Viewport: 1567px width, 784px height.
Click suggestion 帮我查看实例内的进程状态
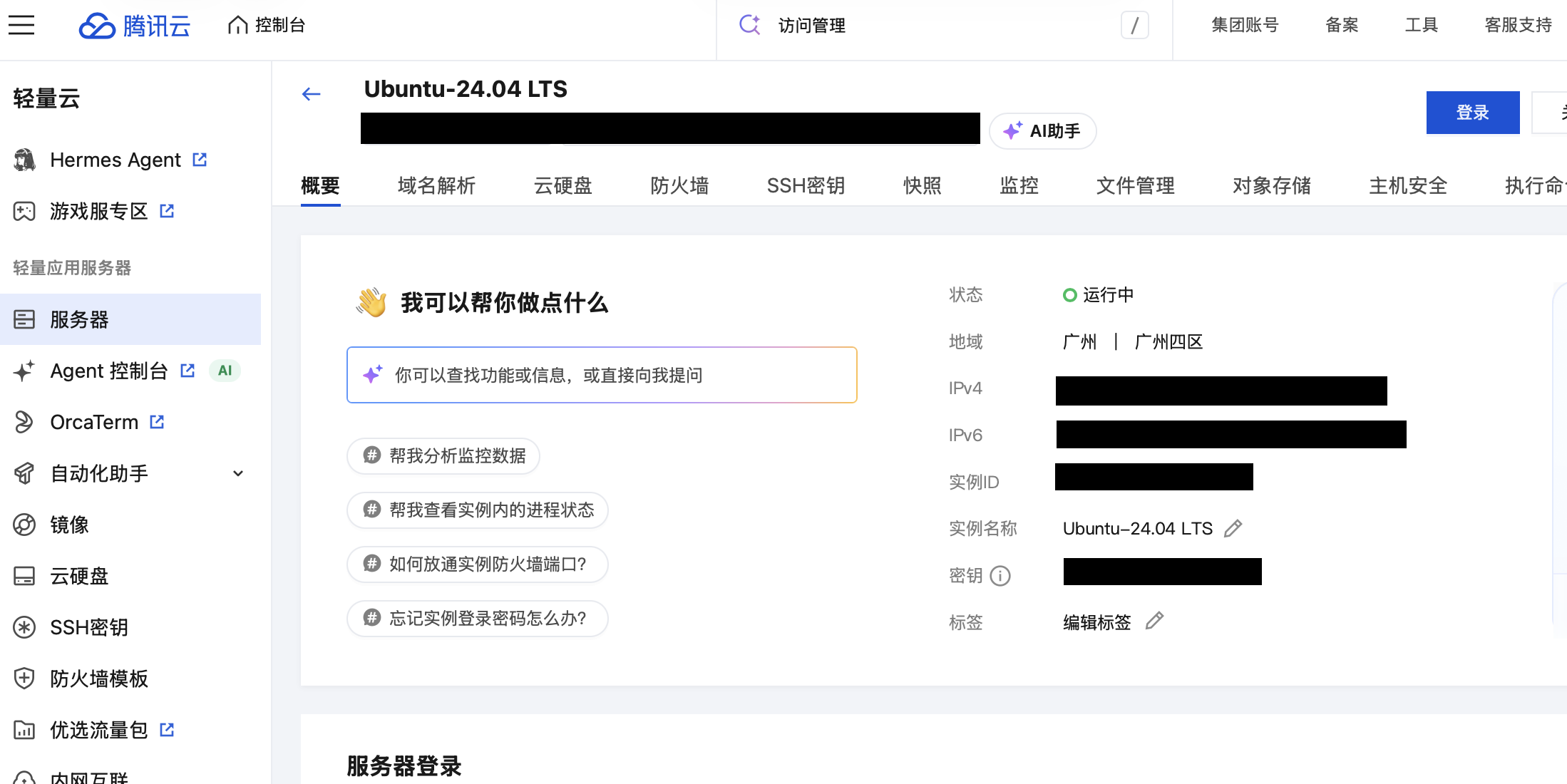tap(478, 510)
